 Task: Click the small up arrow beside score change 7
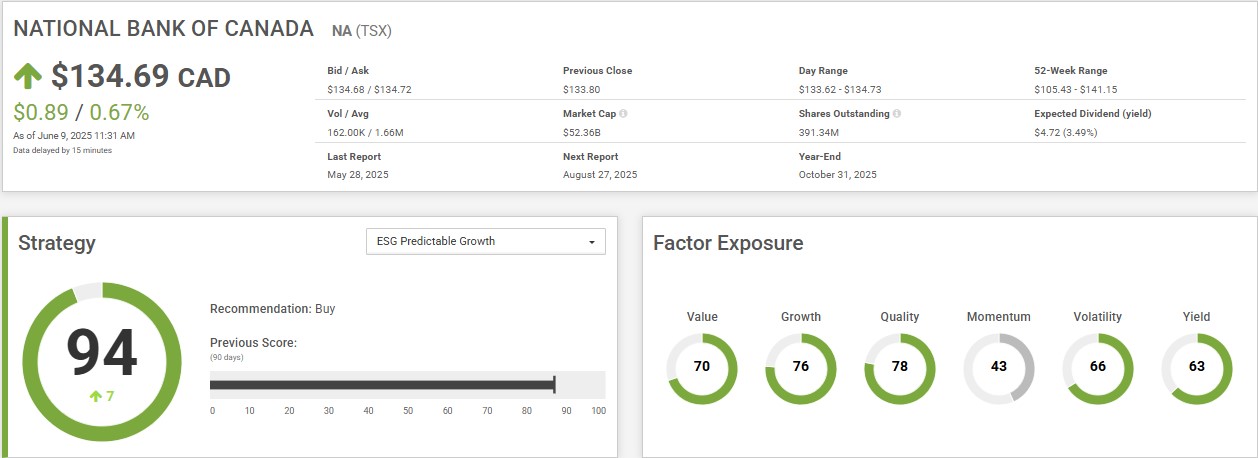(x=96, y=397)
